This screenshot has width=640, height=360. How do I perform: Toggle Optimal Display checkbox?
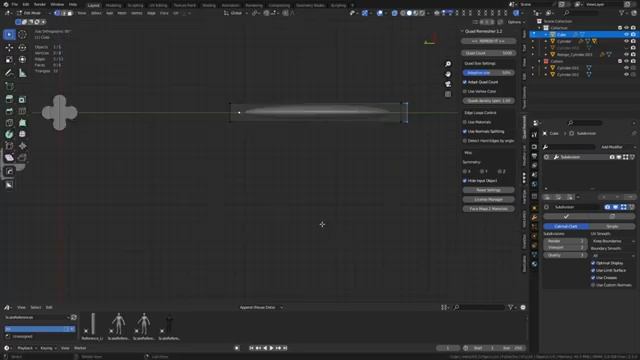[x=593, y=263]
